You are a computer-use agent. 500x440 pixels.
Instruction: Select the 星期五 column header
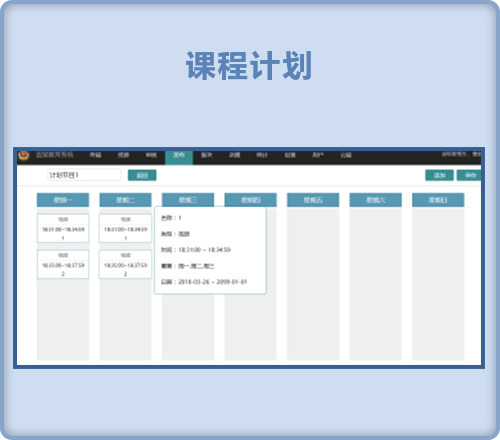313,200
